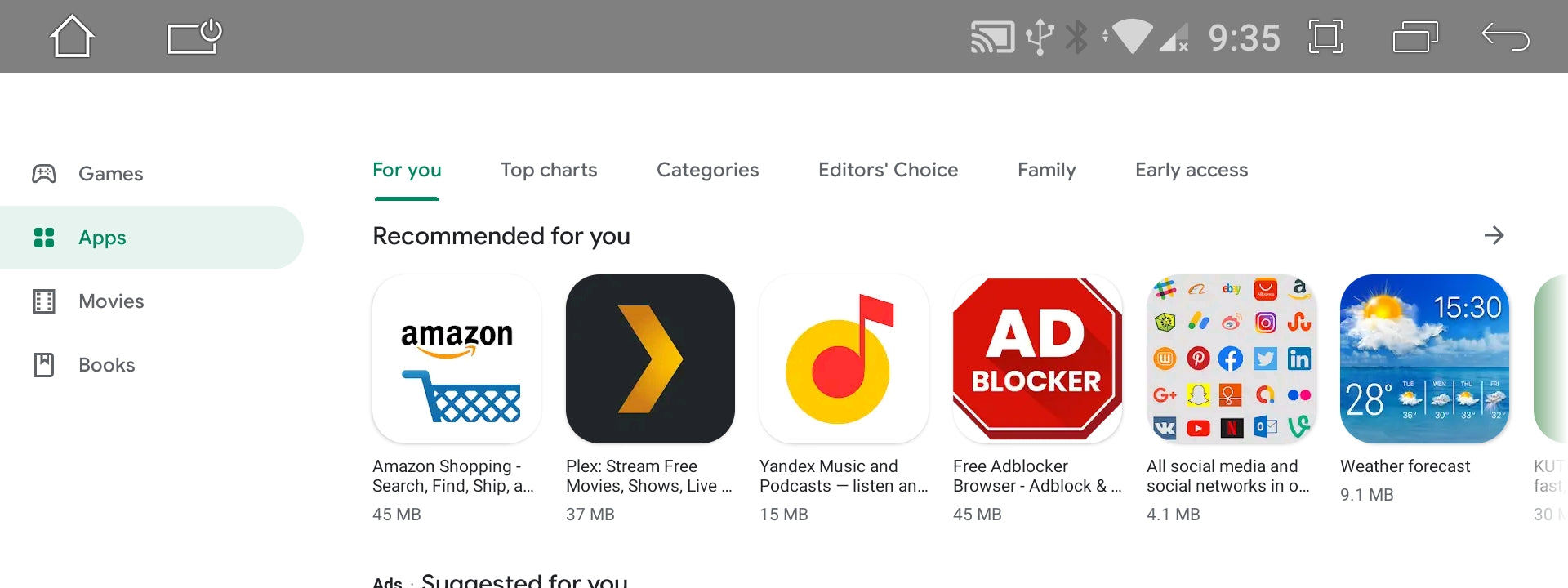
Task: Open Yandex Music app icon
Action: pos(844,359)
